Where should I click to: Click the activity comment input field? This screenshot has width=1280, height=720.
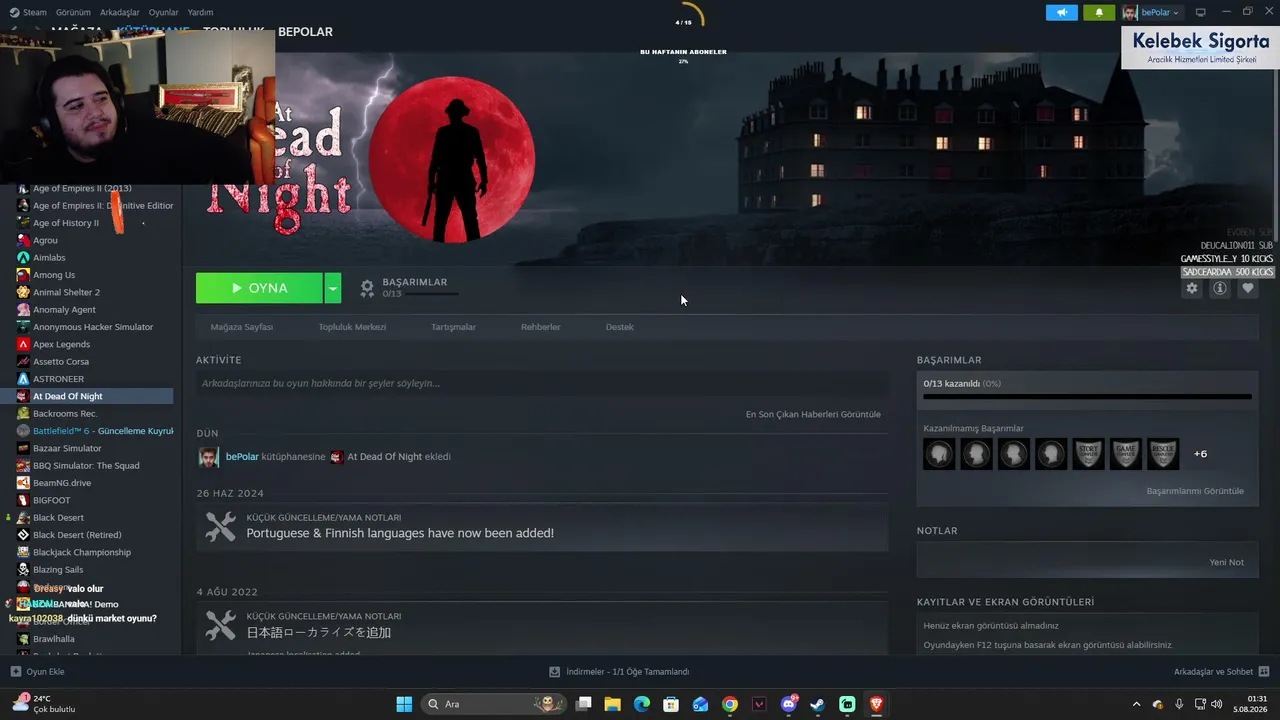pos(542,383)
